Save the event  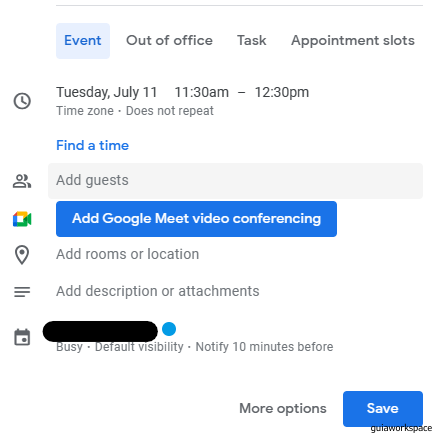[383, 409]
